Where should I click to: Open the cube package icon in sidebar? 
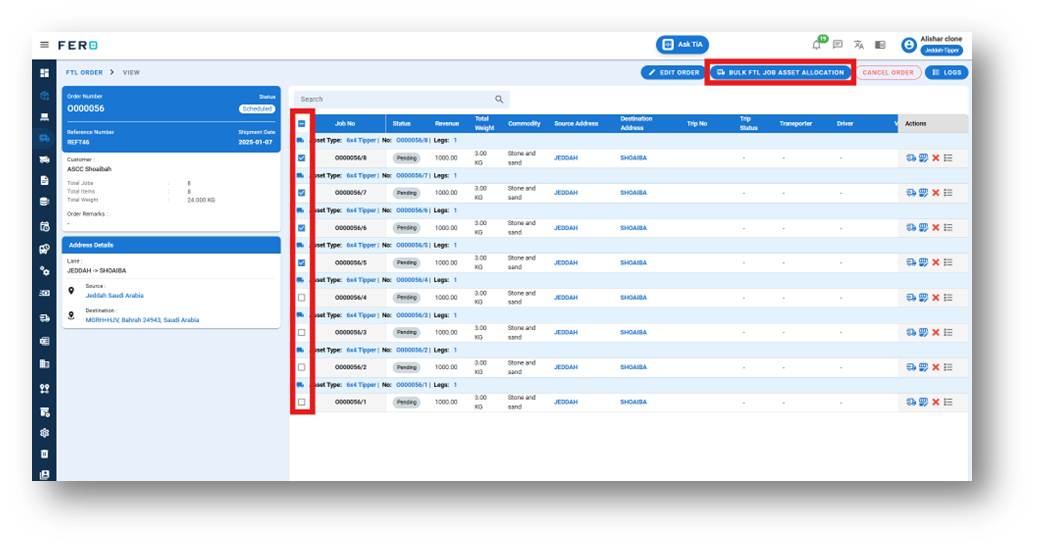click(44, 95)
